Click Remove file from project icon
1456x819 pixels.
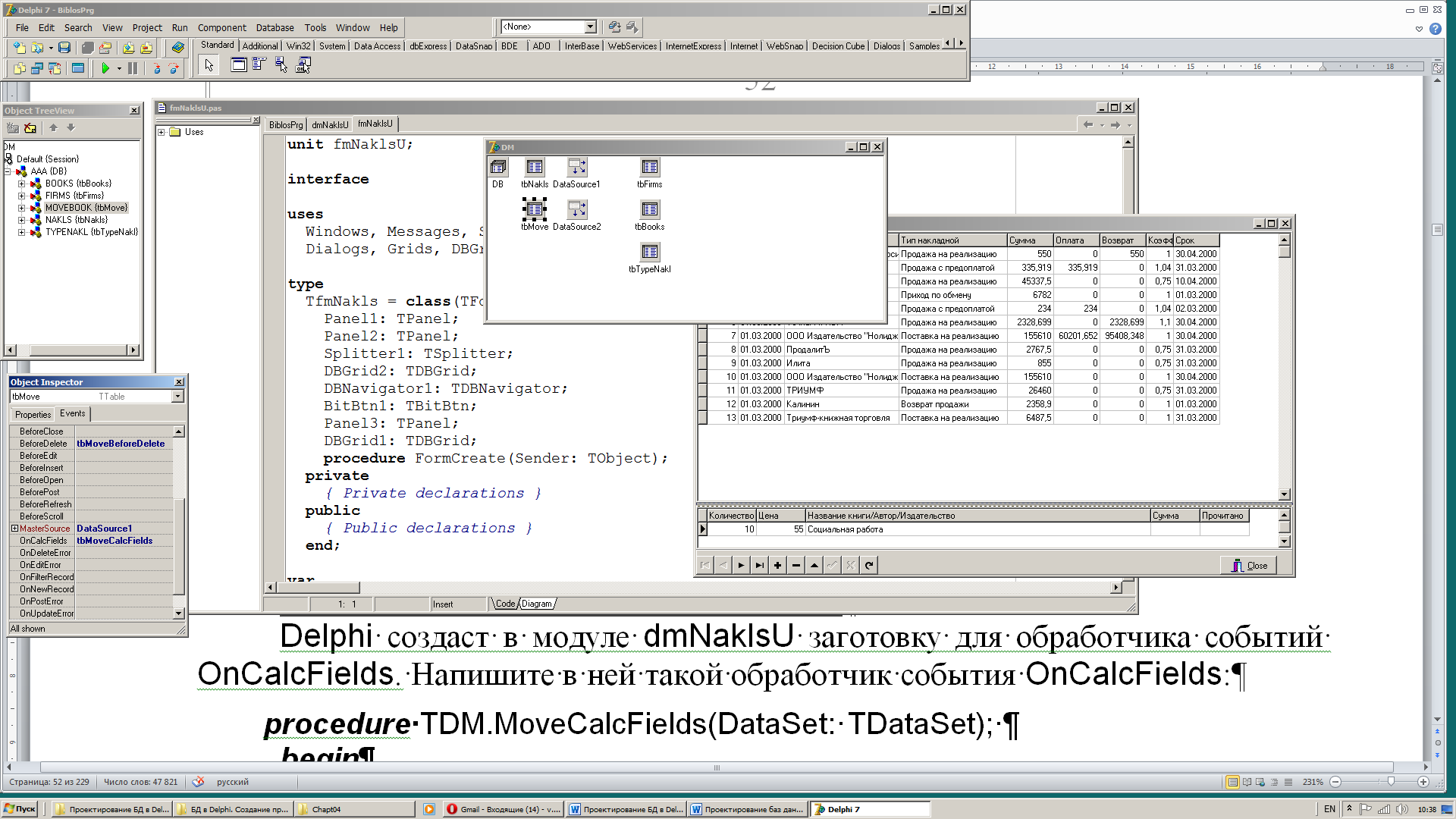[x=146, y=48]
